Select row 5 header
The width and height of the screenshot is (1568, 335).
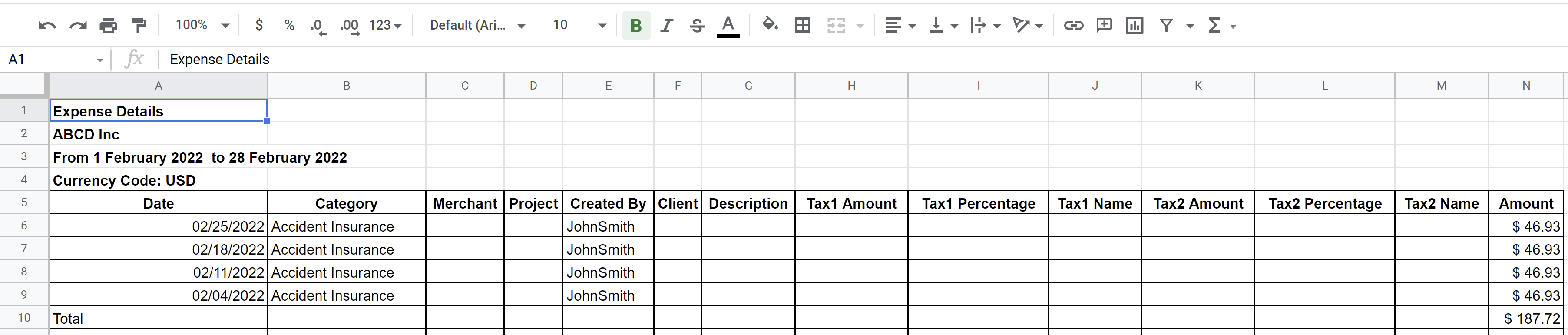24,202
